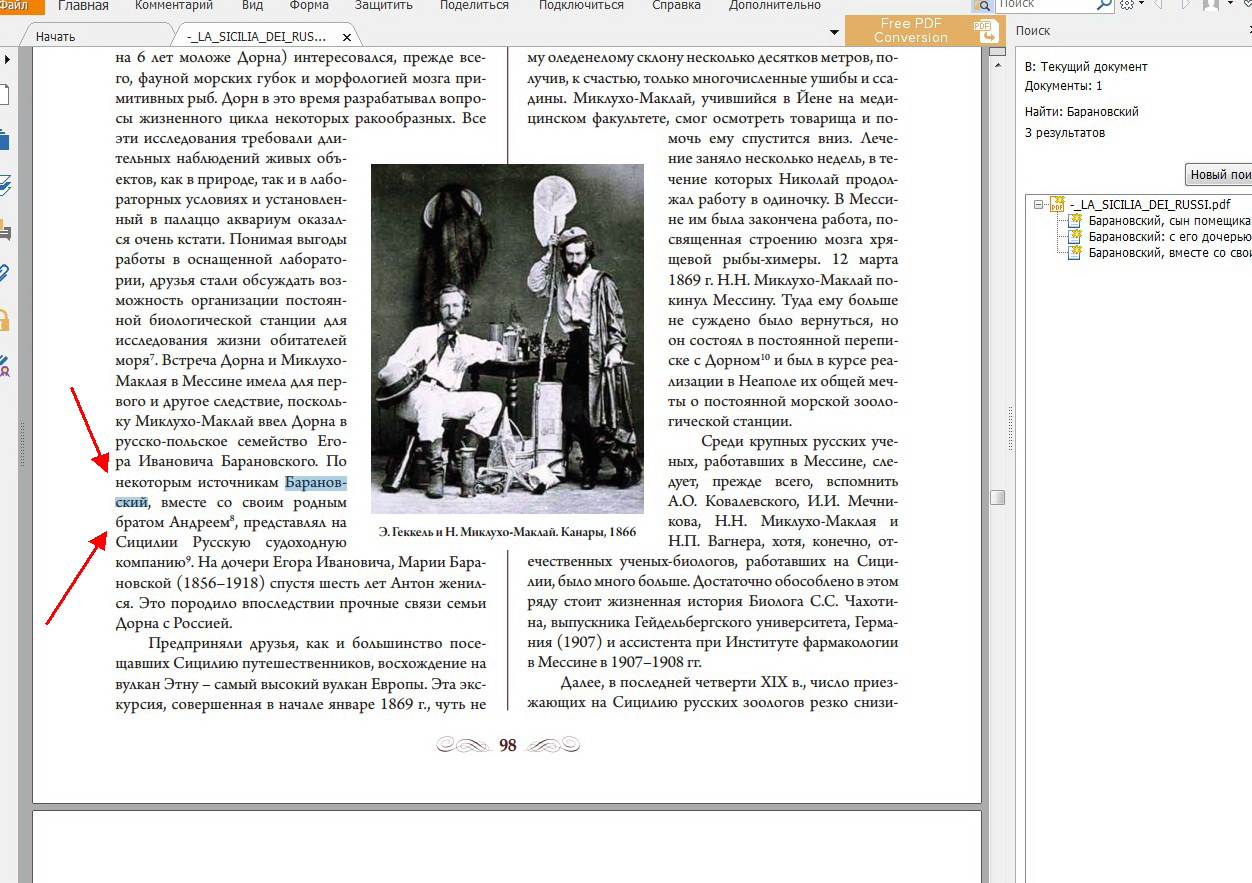Open the Защитить ribbon tab
Viewport: 1252px width, 883px height.
383,5
